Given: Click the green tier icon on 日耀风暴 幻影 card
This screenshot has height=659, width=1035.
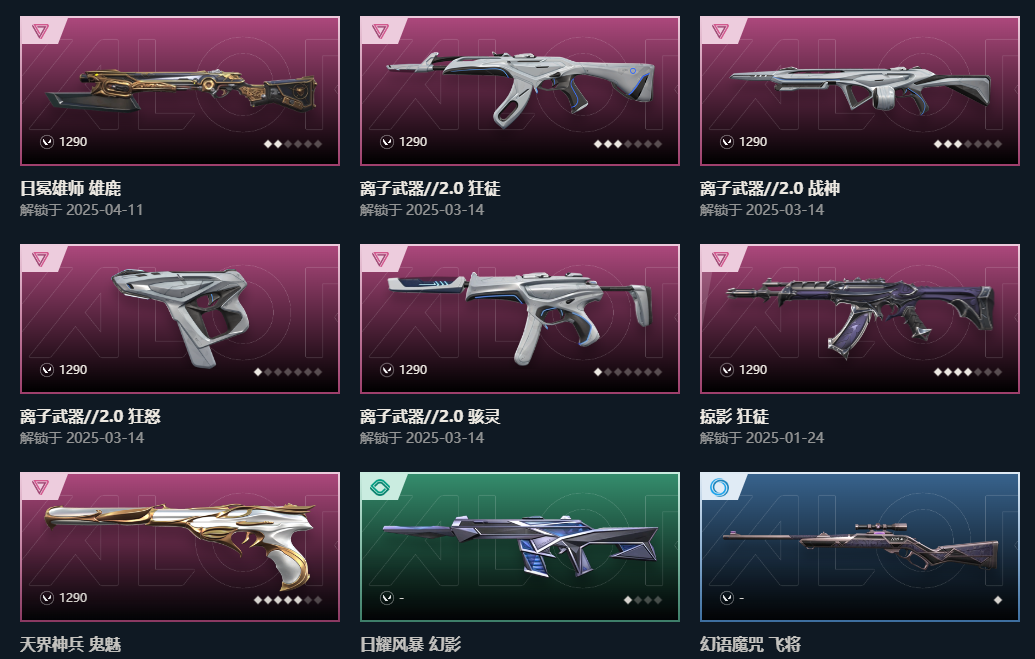Looking at the screenshot, I should coord(380,487).
